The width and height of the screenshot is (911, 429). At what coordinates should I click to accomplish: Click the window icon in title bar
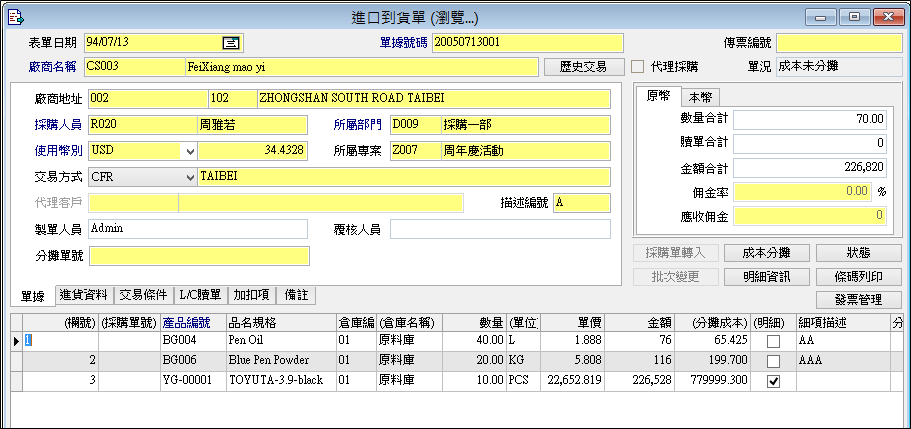pos(12,16)
